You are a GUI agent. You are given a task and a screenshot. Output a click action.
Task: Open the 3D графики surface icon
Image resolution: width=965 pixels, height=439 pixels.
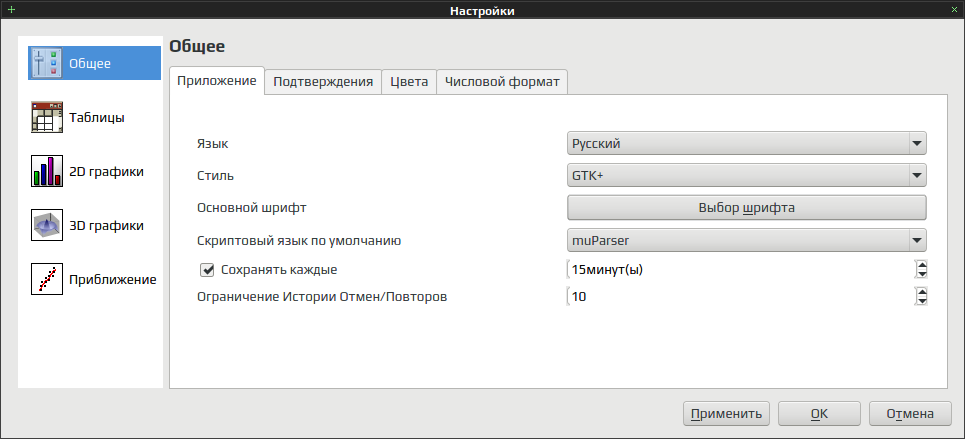point(47,225)
